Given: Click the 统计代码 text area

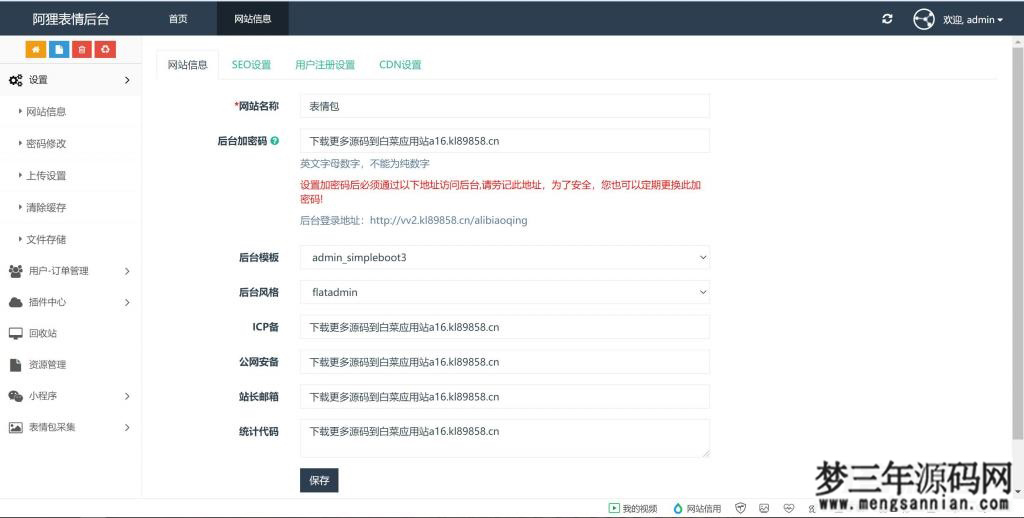Looking at the screenshot, I should 505,438.
